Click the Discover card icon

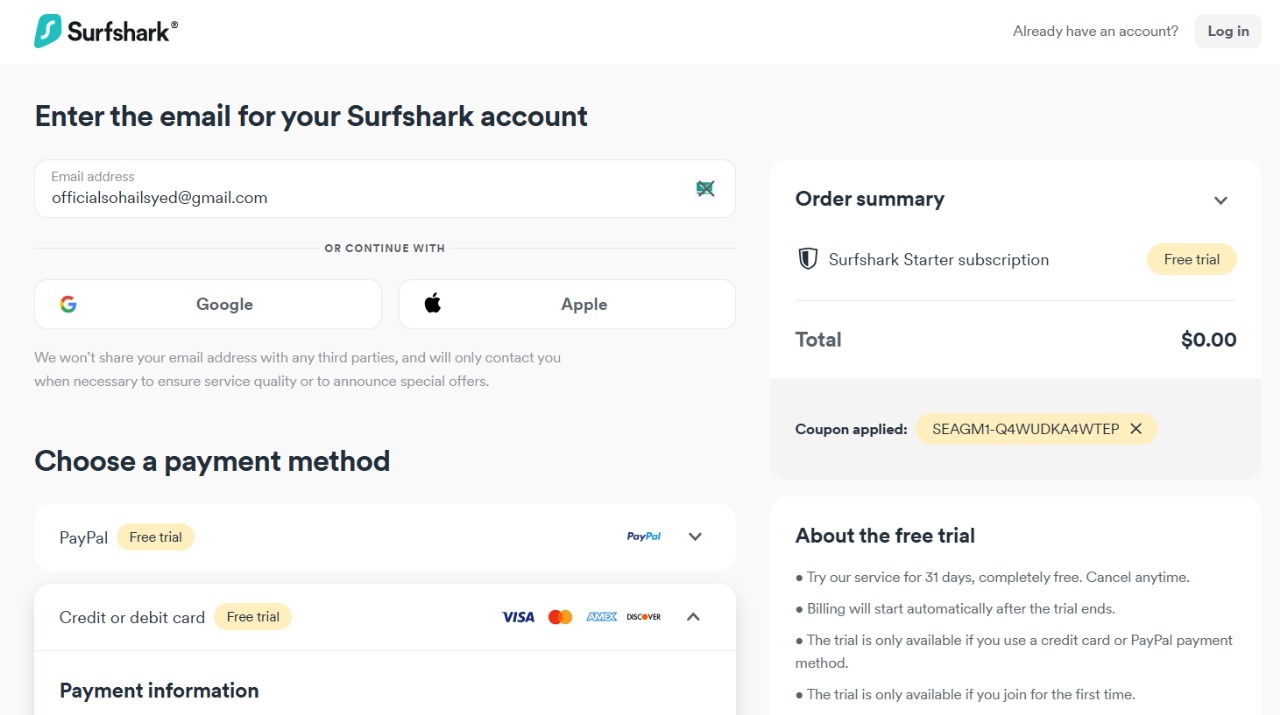click(642, 616)
